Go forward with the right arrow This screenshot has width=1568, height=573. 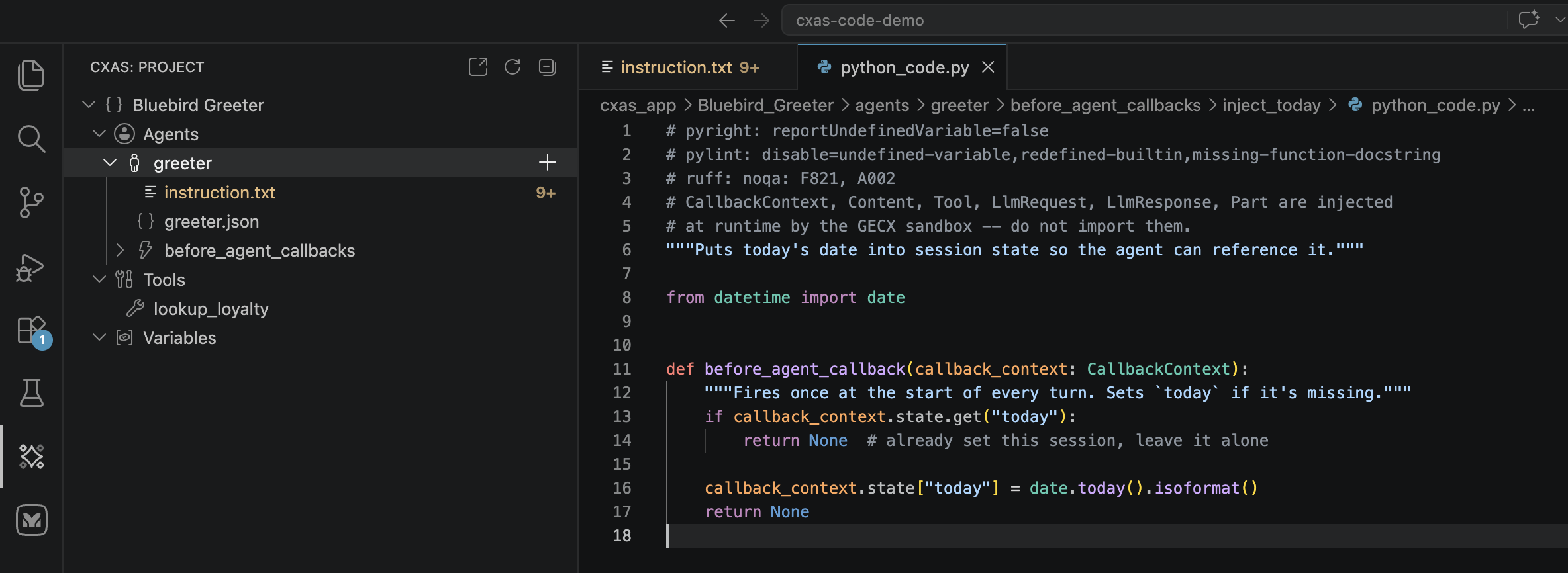761,21
